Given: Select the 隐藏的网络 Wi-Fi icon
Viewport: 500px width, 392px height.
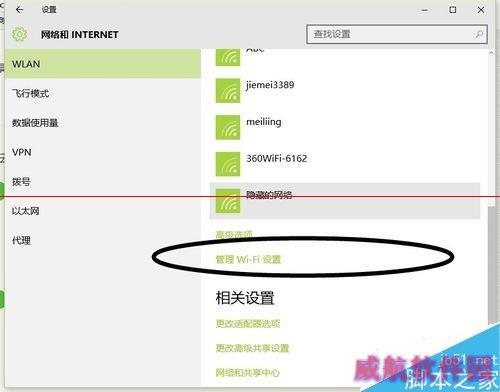Looking at the screenshot, I should tap(228, 201).
